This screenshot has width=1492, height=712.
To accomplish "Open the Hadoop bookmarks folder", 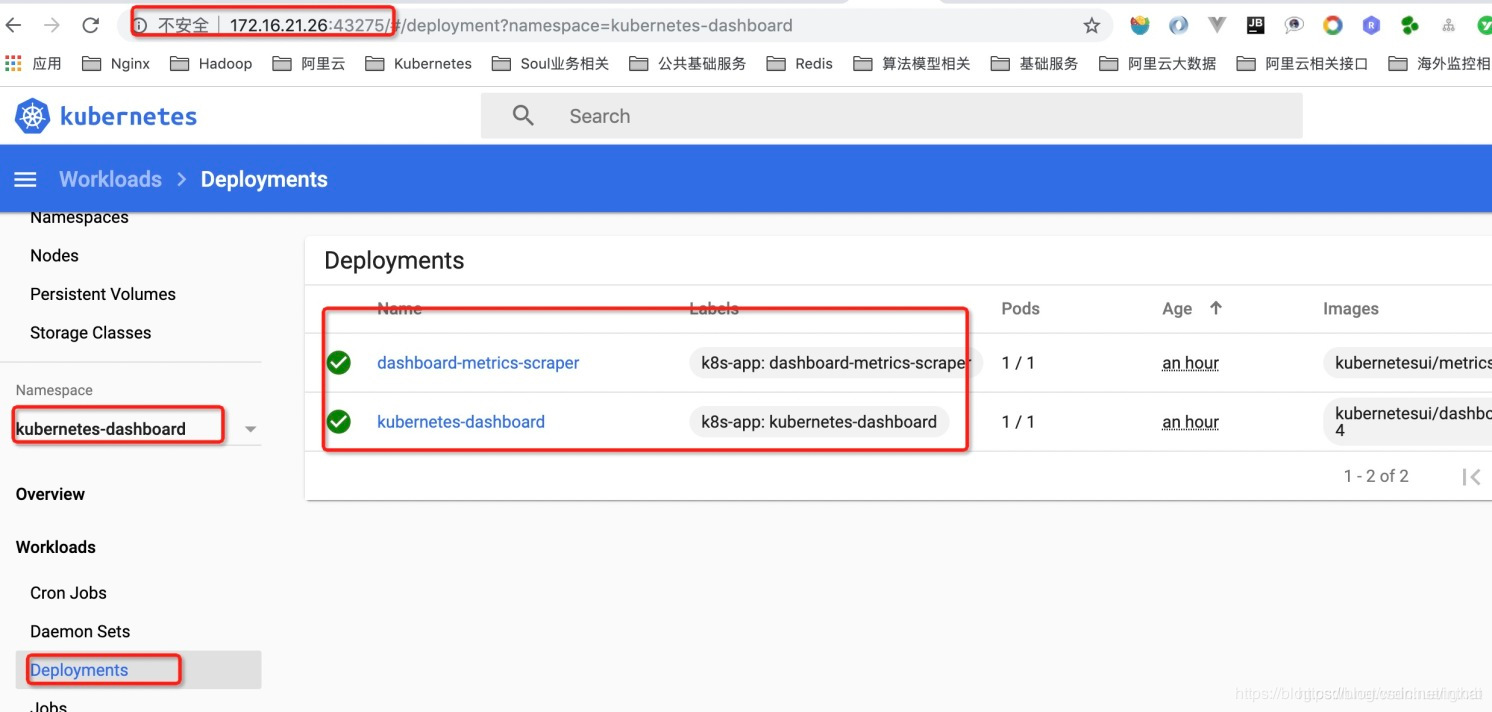I will (x=211, y=63).
